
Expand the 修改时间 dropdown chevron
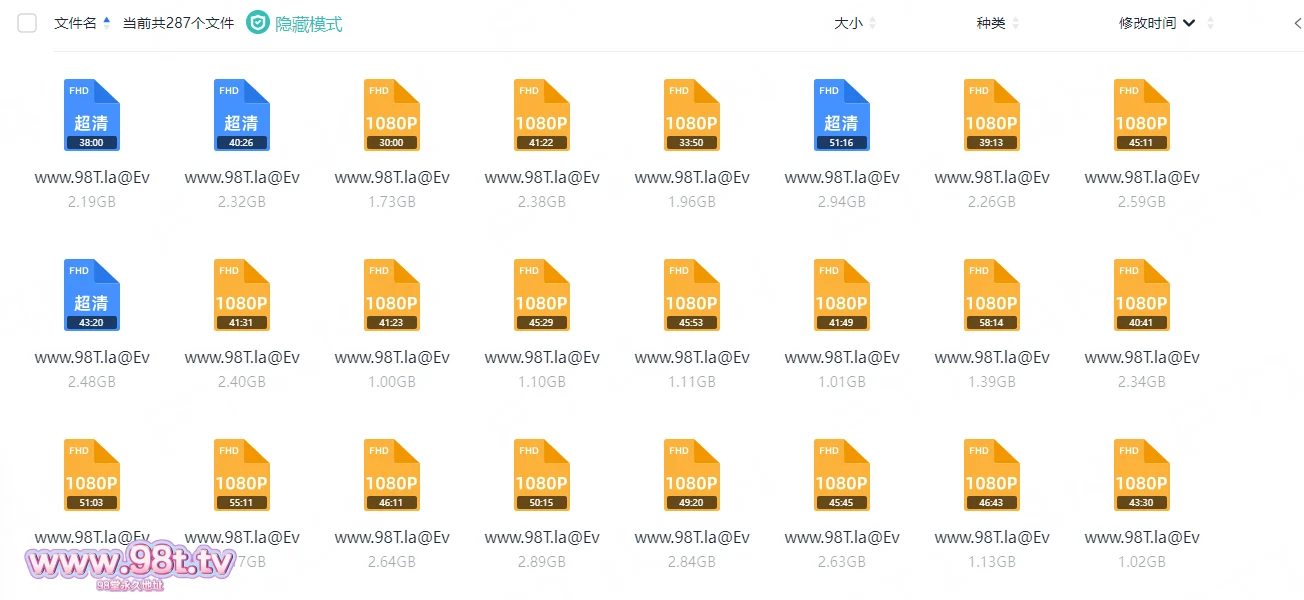pyautogui.click(x=1189, y=23)
